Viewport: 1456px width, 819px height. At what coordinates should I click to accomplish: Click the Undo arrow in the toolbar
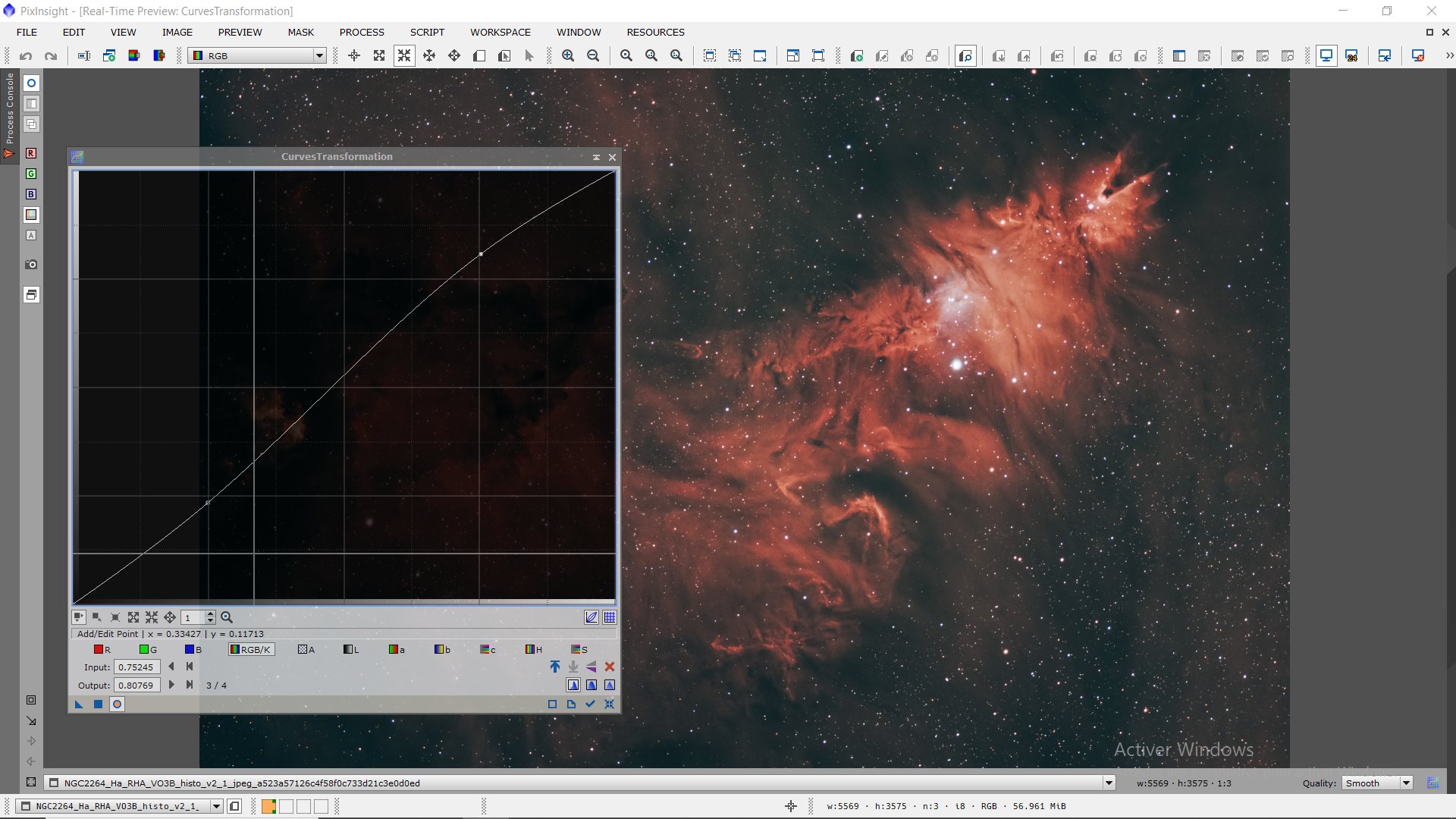[x=26, y=55]
